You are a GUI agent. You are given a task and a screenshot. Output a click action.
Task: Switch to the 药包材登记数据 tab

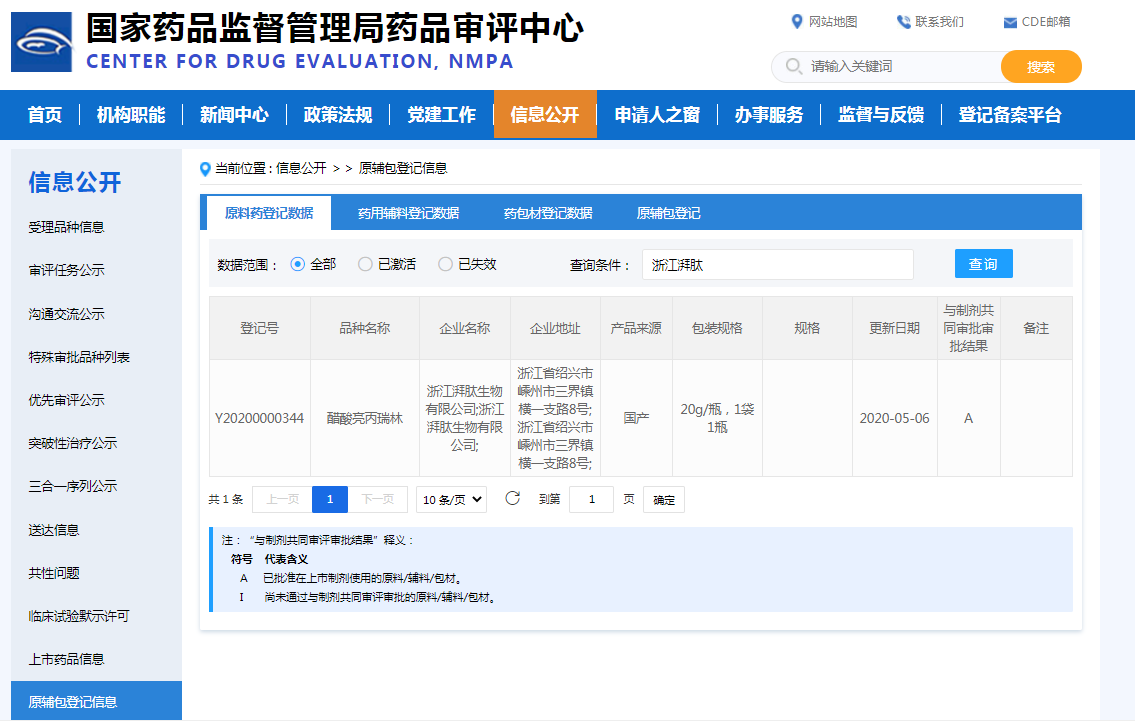click(x=550, y=212)
